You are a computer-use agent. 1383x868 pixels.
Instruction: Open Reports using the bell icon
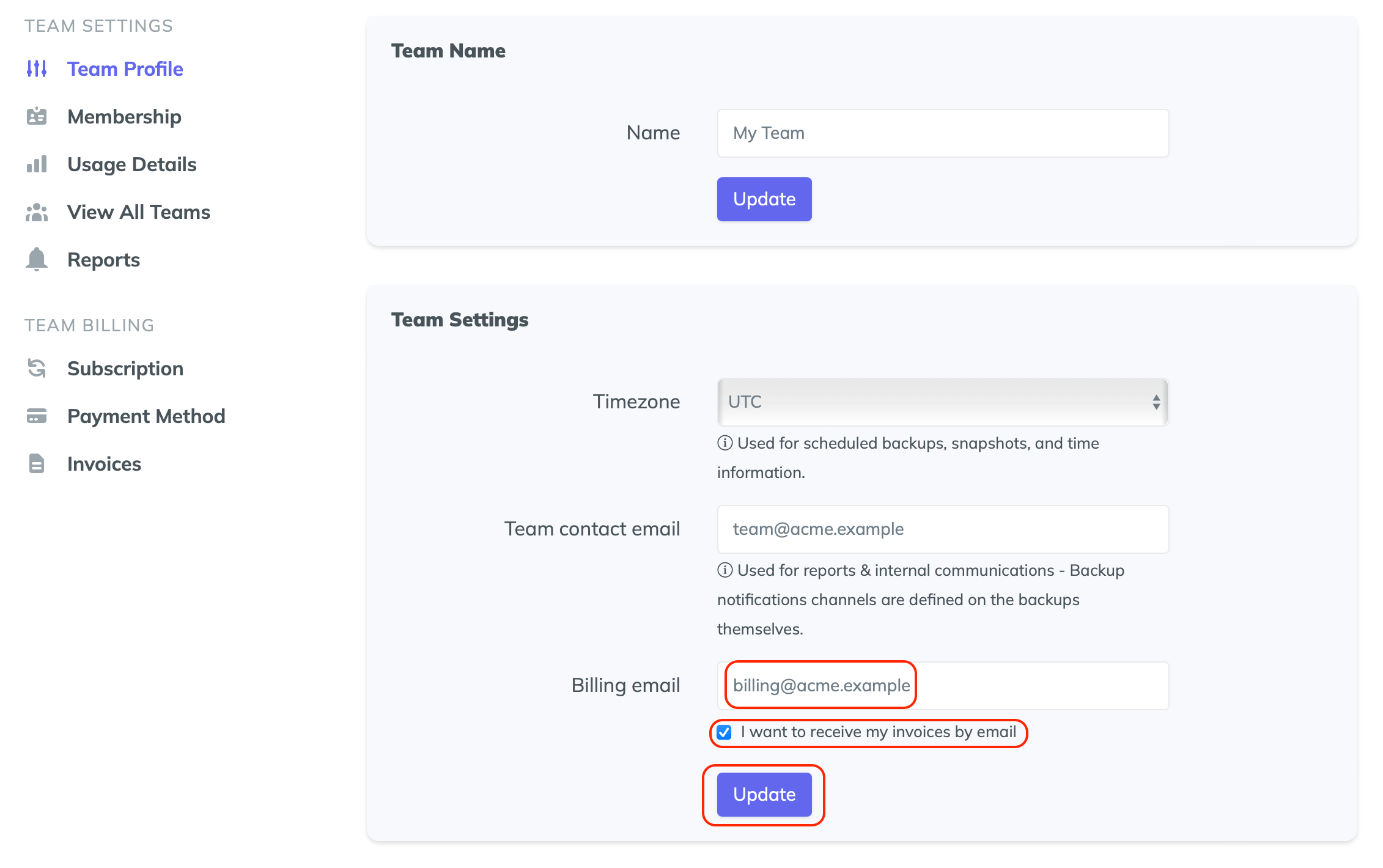pyautogui.click(x=37, y=259)
